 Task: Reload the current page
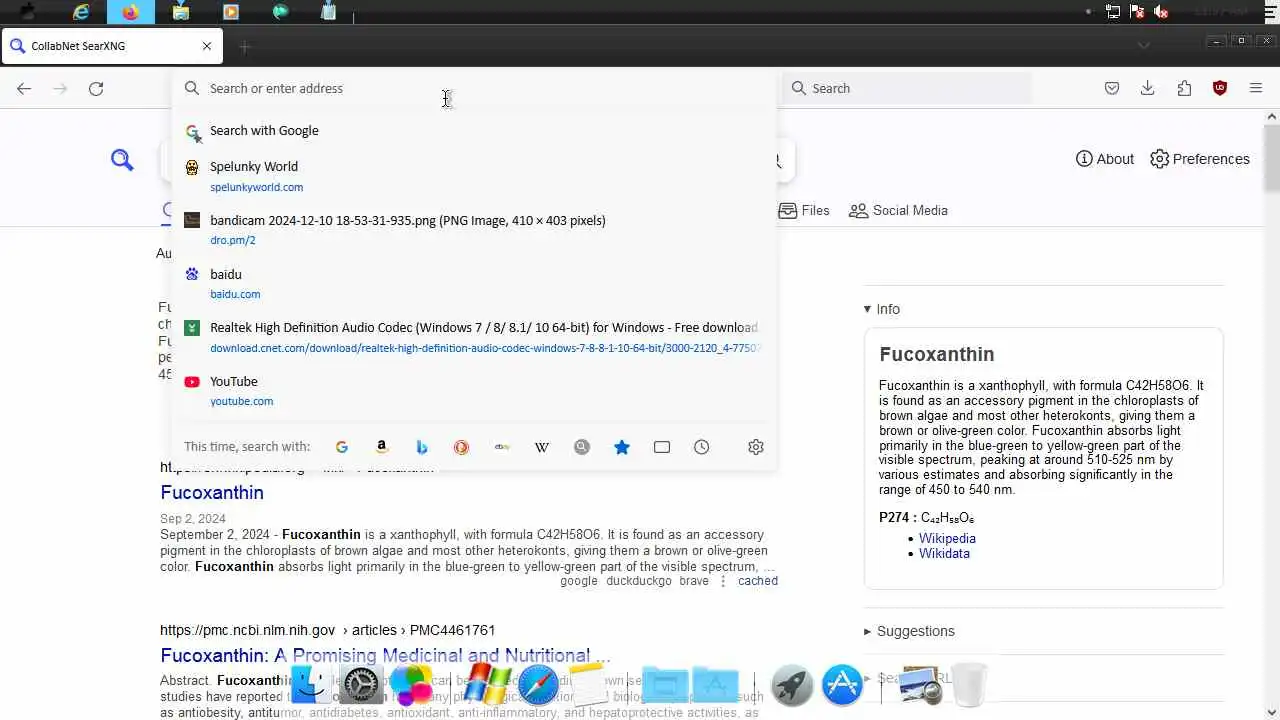pos(96,88)
